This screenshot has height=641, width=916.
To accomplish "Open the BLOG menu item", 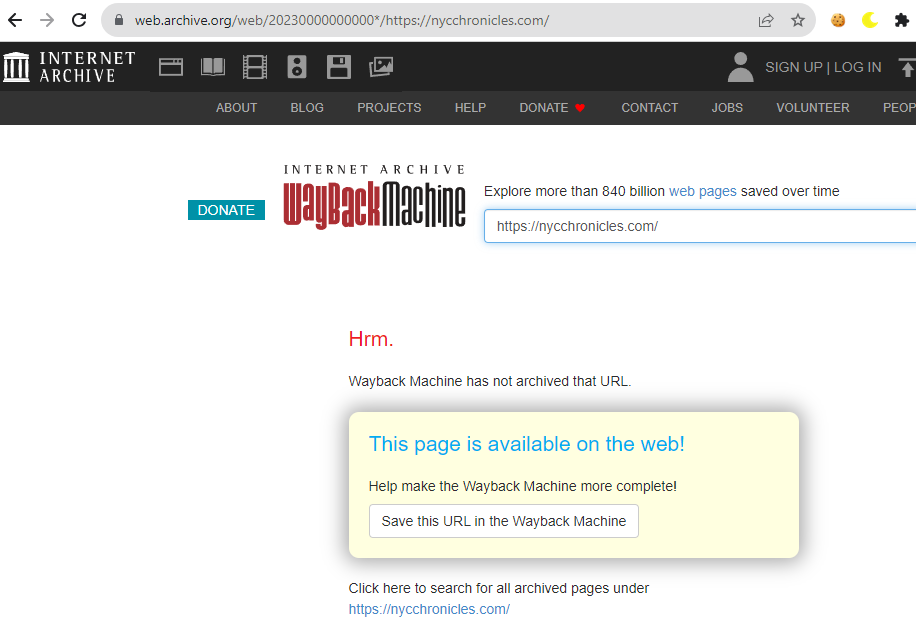I will point(307,108).
